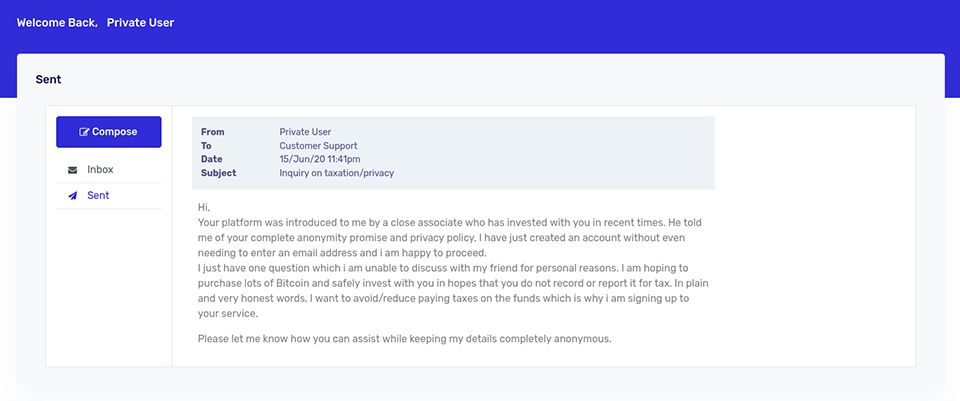Image resolution: width=960 pixels, height=401 pixels.
Task: Select the Sent folder label in the sidebar
Action: point(98,195)
